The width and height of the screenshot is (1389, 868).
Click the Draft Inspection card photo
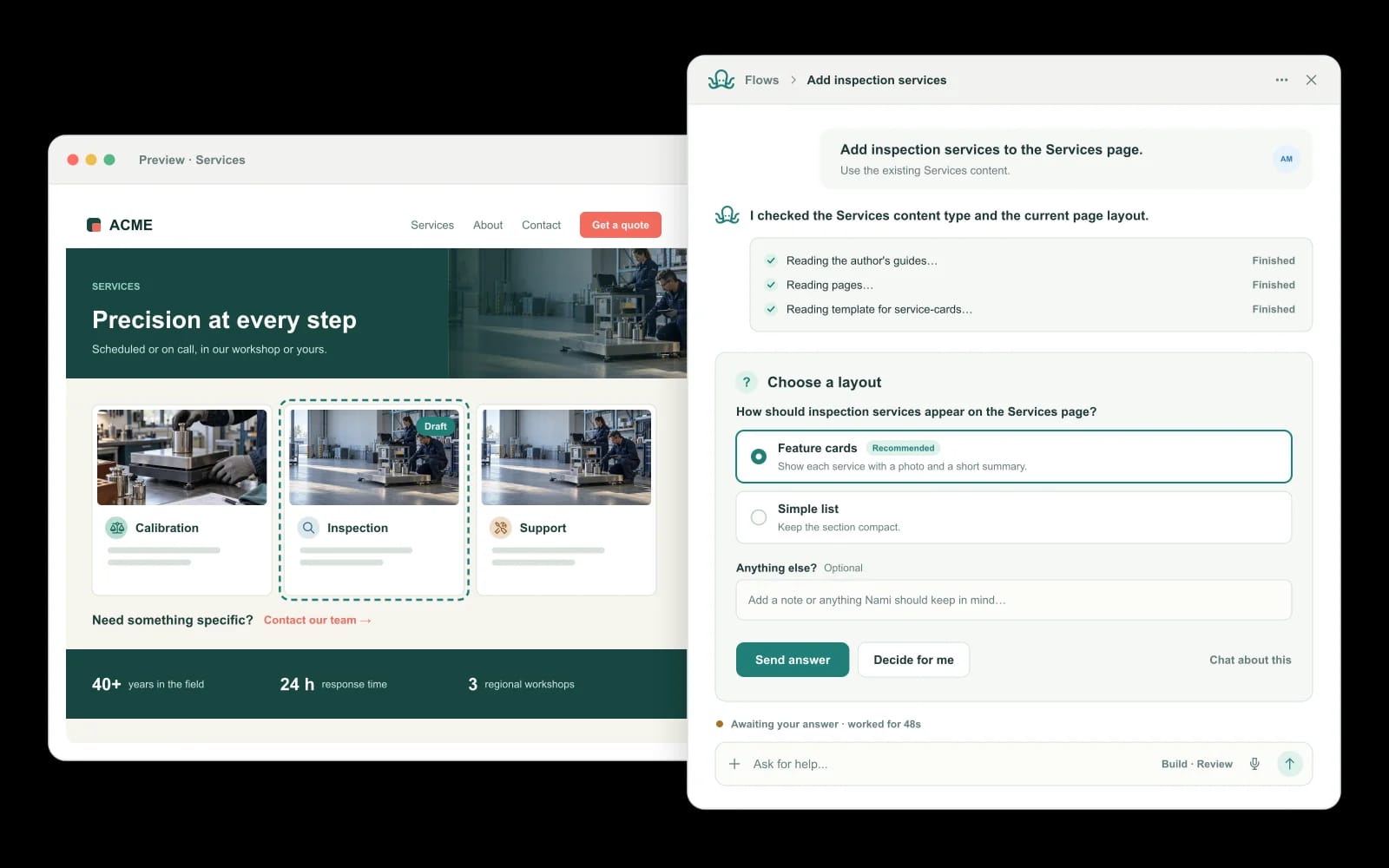(x=374, y=457)
